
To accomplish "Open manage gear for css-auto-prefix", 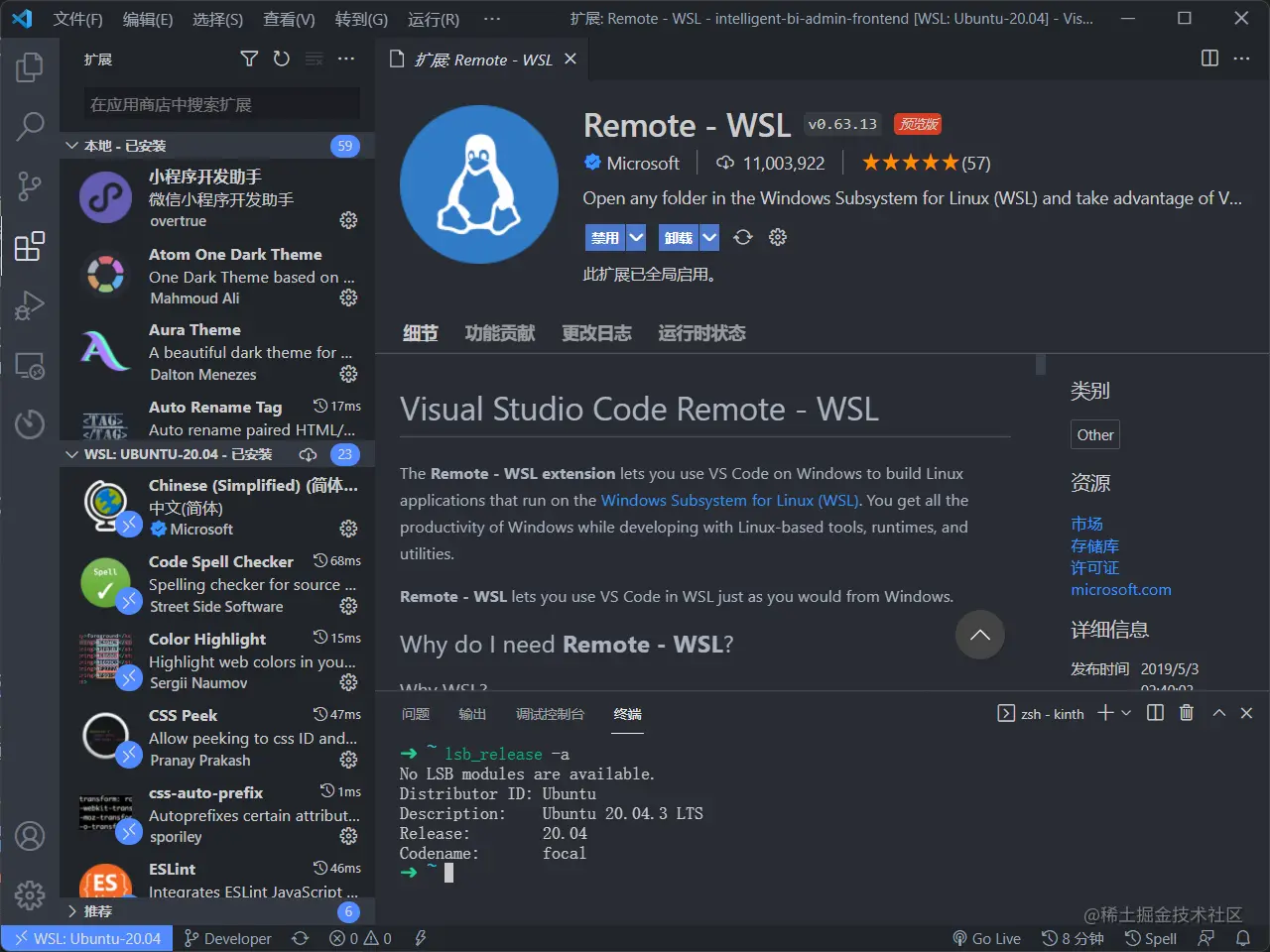I will click(x=348, y=836).
